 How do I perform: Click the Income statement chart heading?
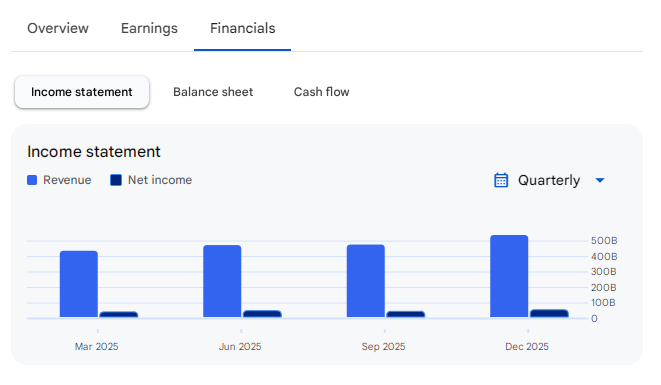click(x=94, y=152)
